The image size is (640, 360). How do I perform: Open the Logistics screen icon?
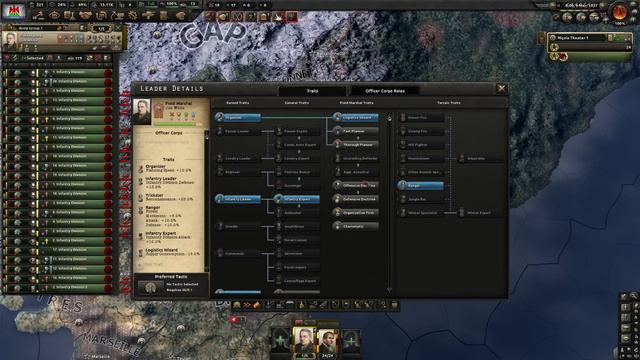[x=164, y=16]
